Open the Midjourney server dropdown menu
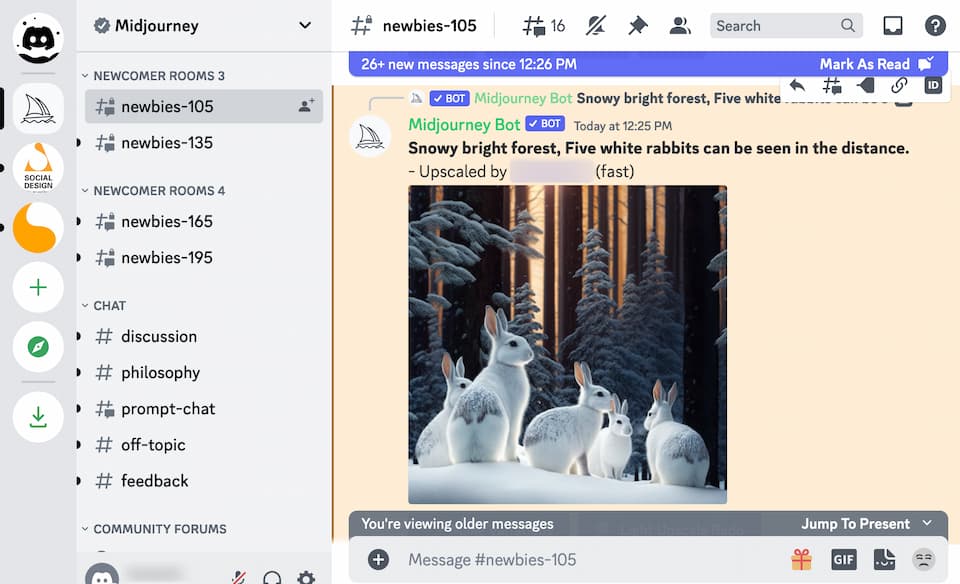 [x=305, y=26]
